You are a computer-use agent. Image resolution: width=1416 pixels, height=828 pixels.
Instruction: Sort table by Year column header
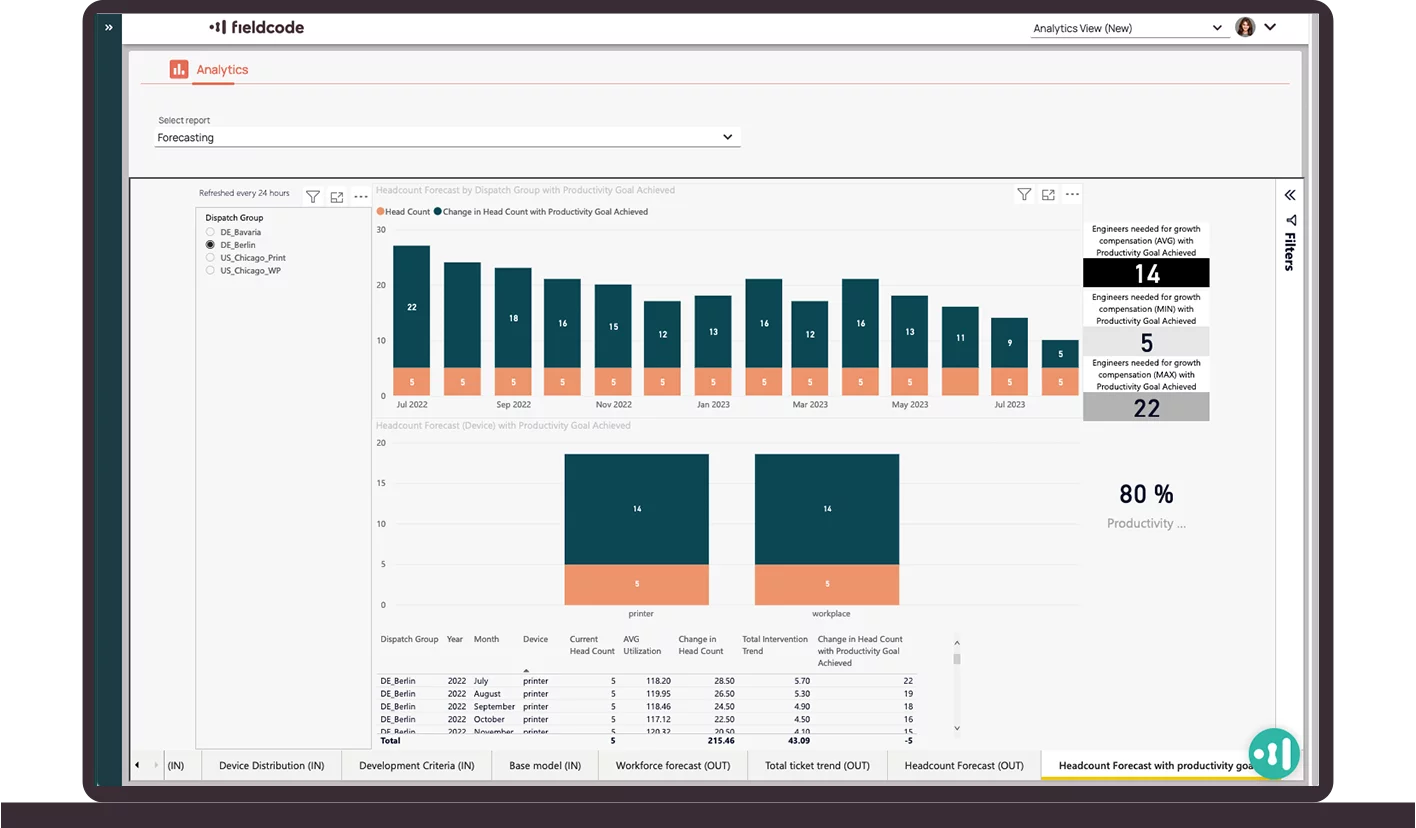[x=455, y=639]
